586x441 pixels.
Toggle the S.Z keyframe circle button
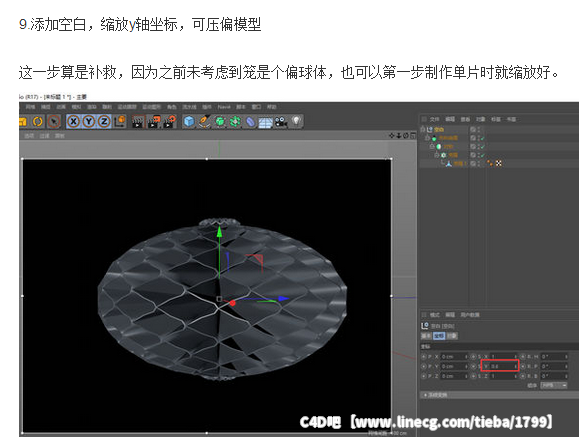tap(473, 376)
